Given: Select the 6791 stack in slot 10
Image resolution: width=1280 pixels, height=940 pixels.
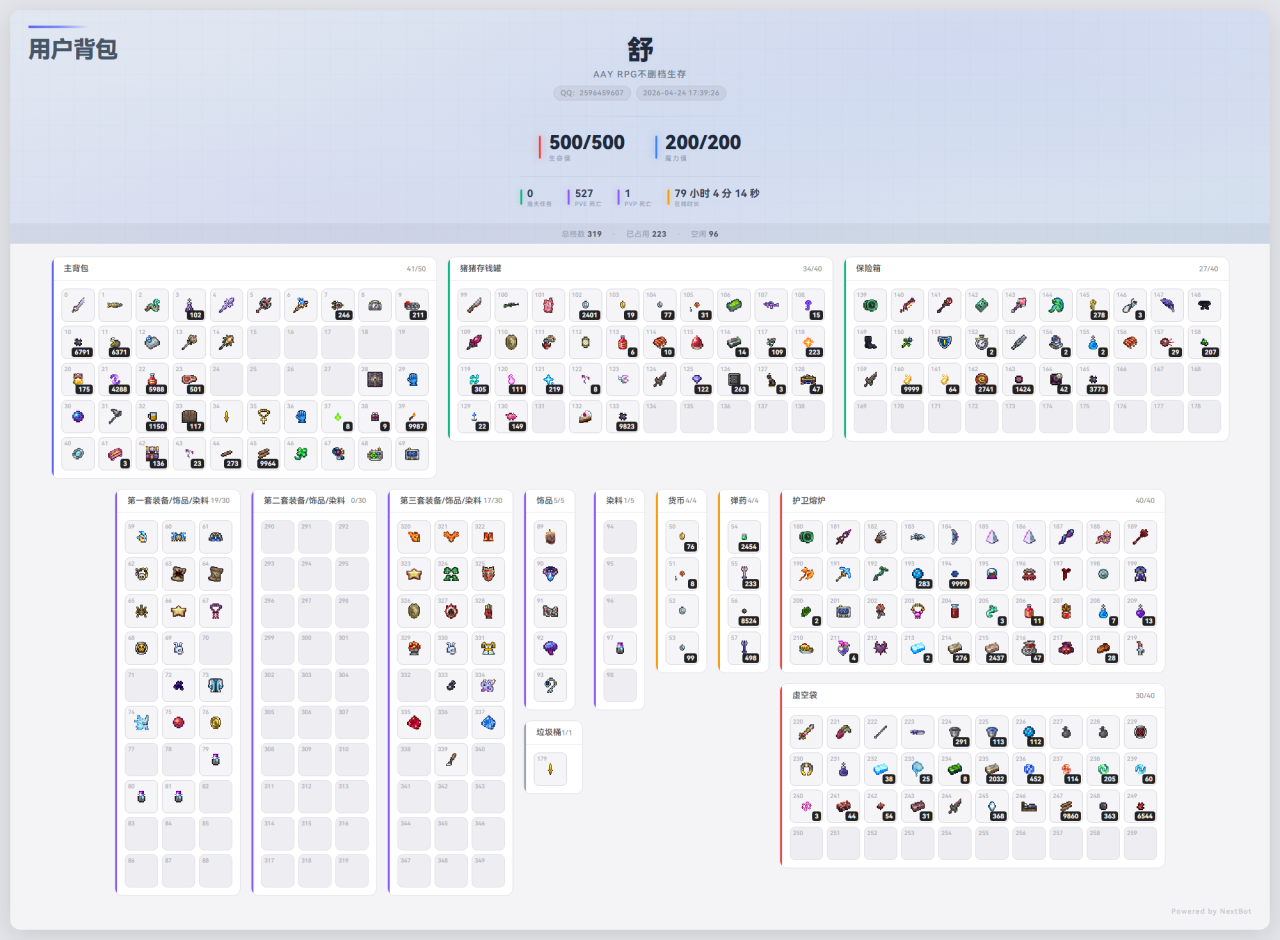Looking at the screenshot, I should tap(78, 342).
